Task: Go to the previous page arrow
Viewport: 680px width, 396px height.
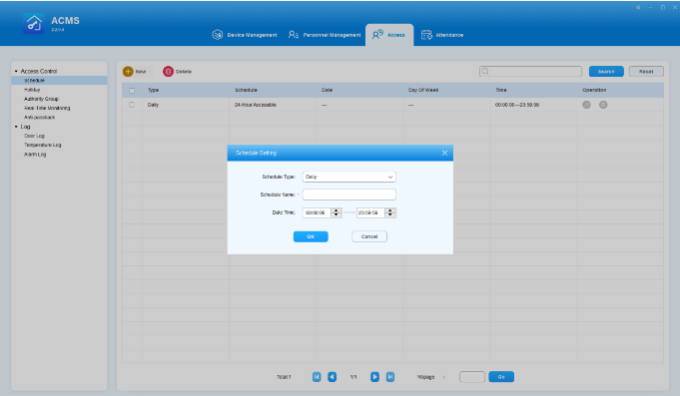Action: click(x=332, y=377)
